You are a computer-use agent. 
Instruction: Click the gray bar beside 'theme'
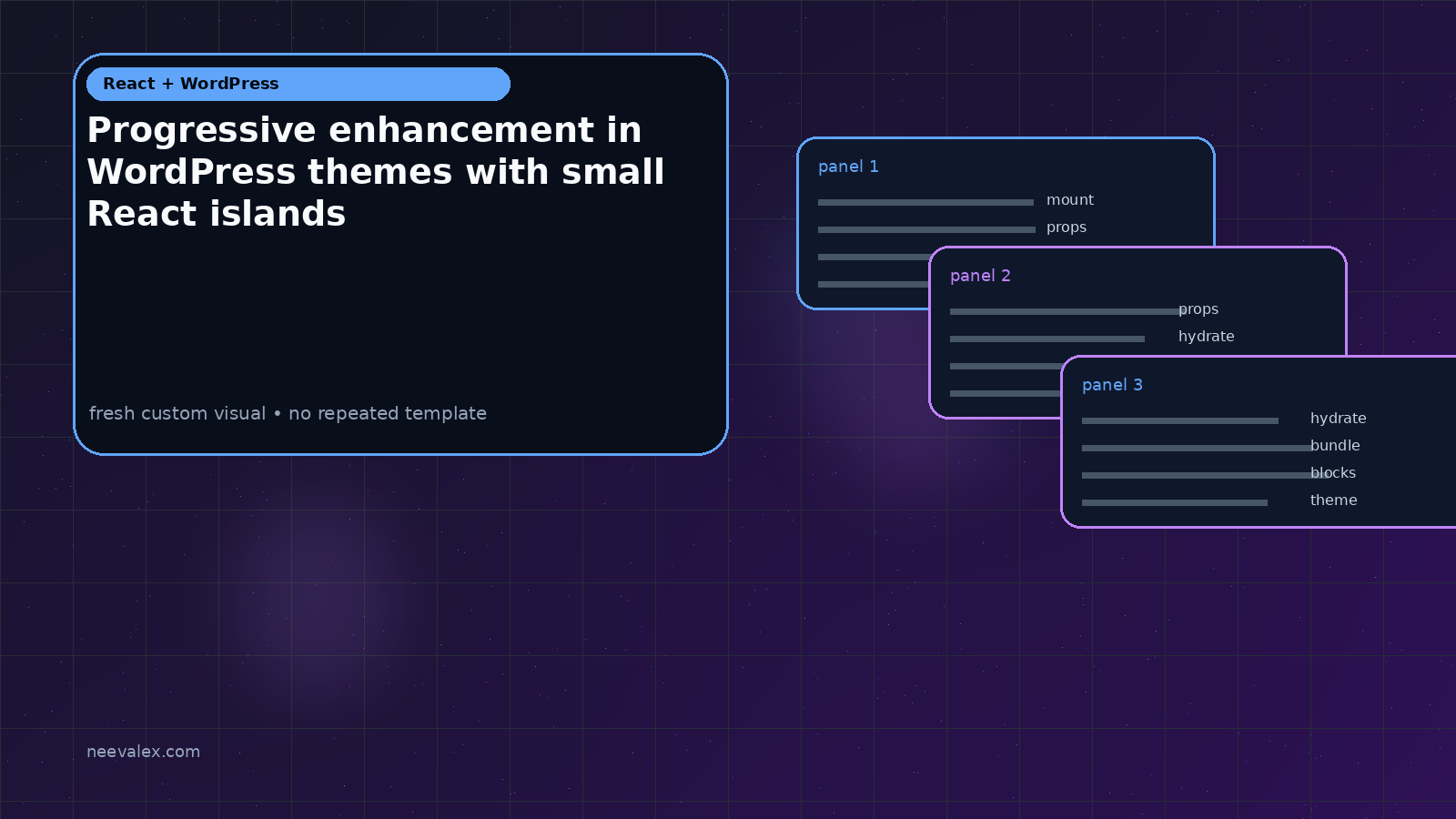point(1175,502)
